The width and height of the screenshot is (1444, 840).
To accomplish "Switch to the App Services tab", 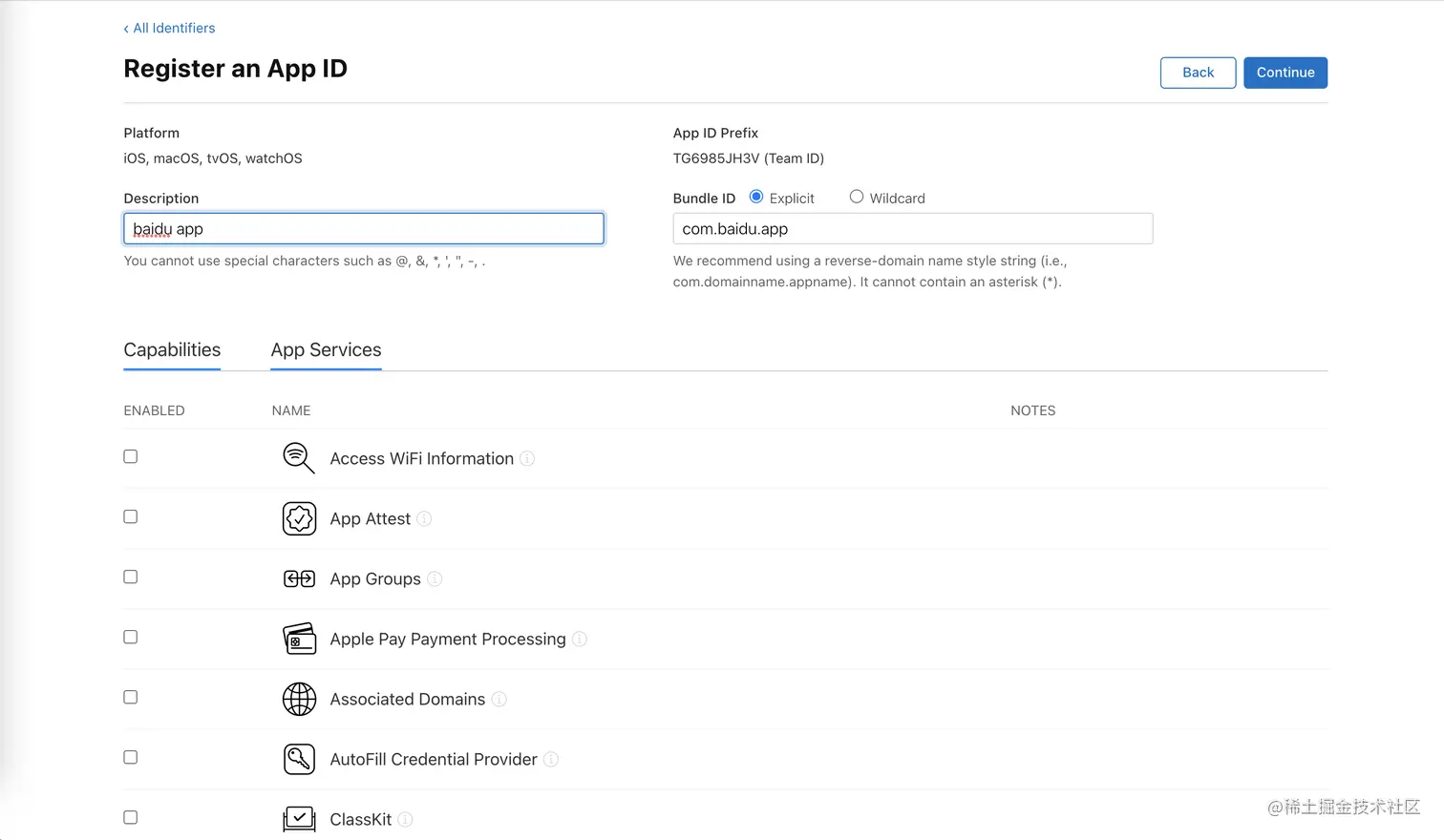I will coord(326,350).
